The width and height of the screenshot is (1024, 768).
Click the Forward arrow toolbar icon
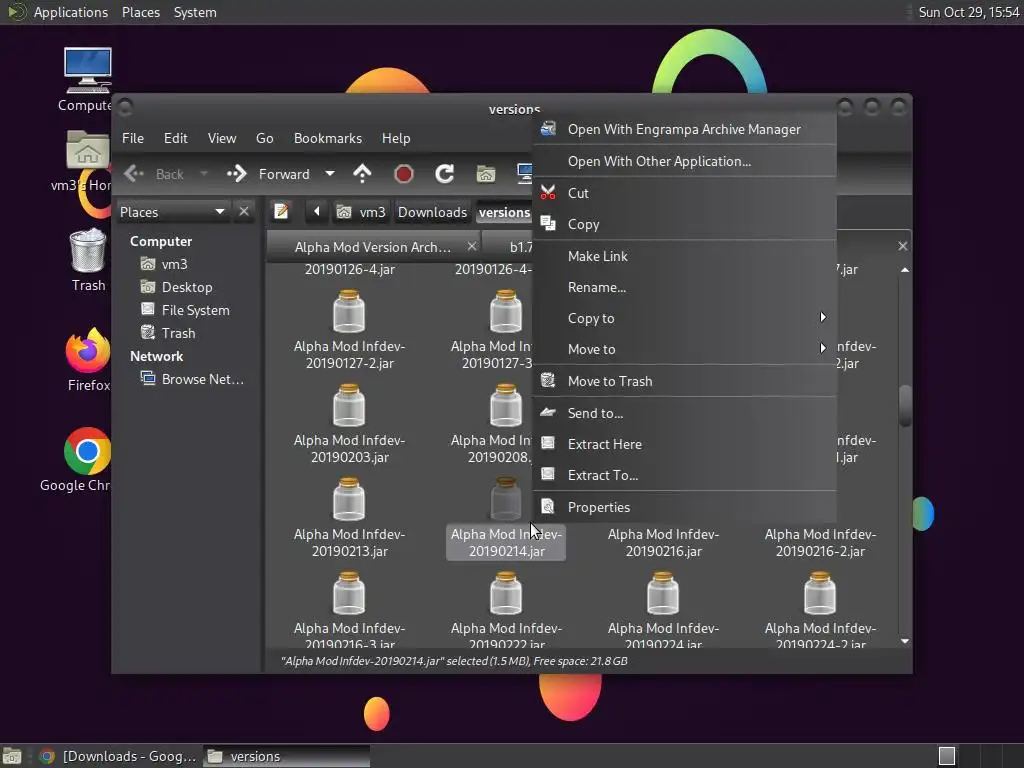click(236, 174)
